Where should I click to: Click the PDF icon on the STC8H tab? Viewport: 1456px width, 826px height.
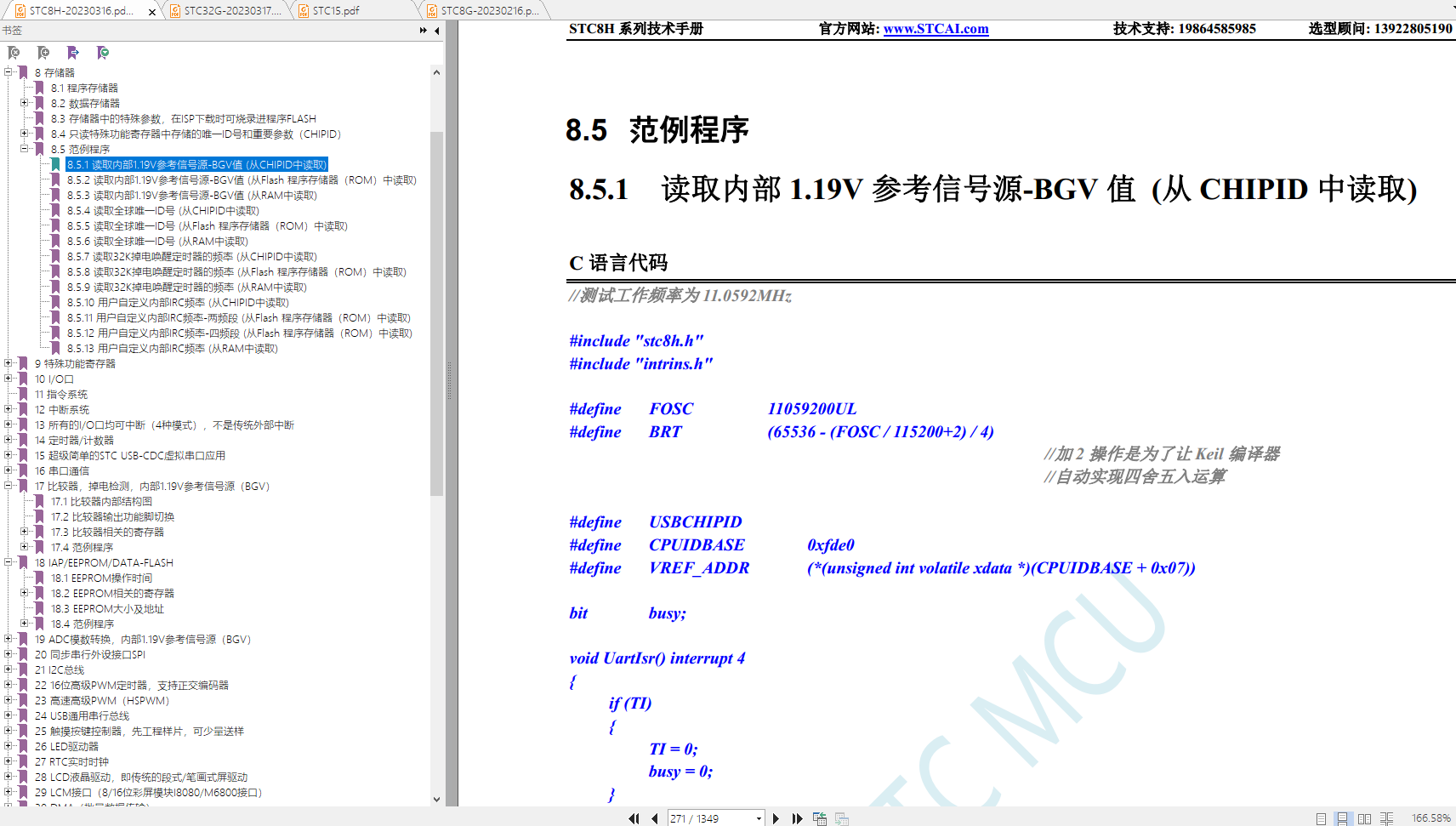click(x=20, y=11)
